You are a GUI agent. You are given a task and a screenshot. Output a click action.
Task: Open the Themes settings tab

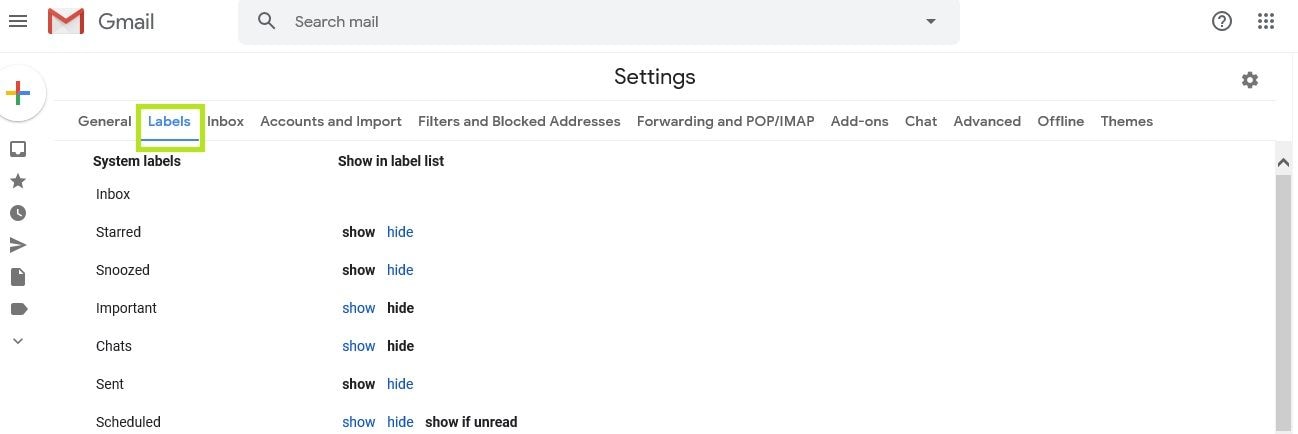coord(1126,121)
